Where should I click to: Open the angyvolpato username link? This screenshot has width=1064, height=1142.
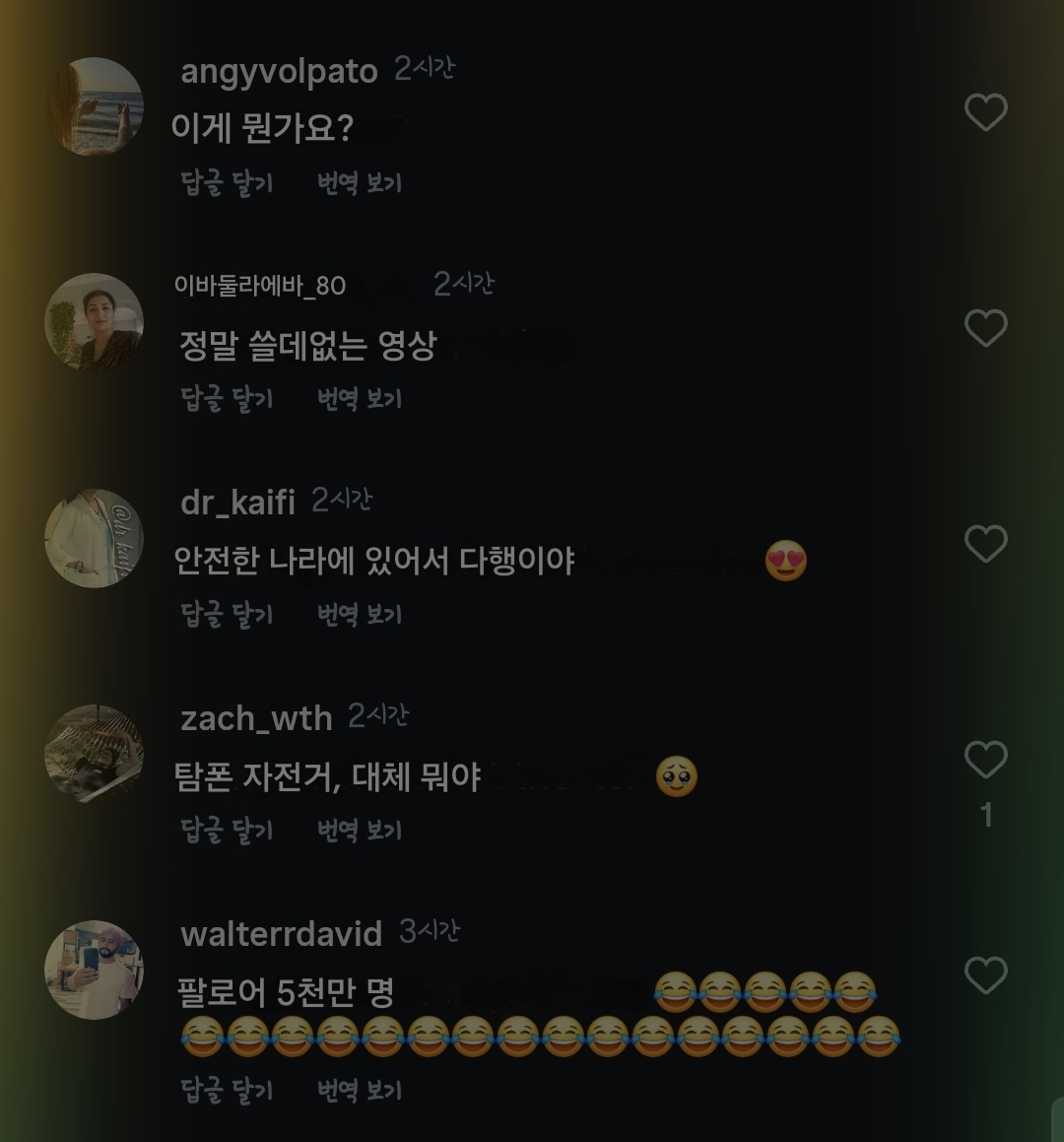click(x=279, y=72)
